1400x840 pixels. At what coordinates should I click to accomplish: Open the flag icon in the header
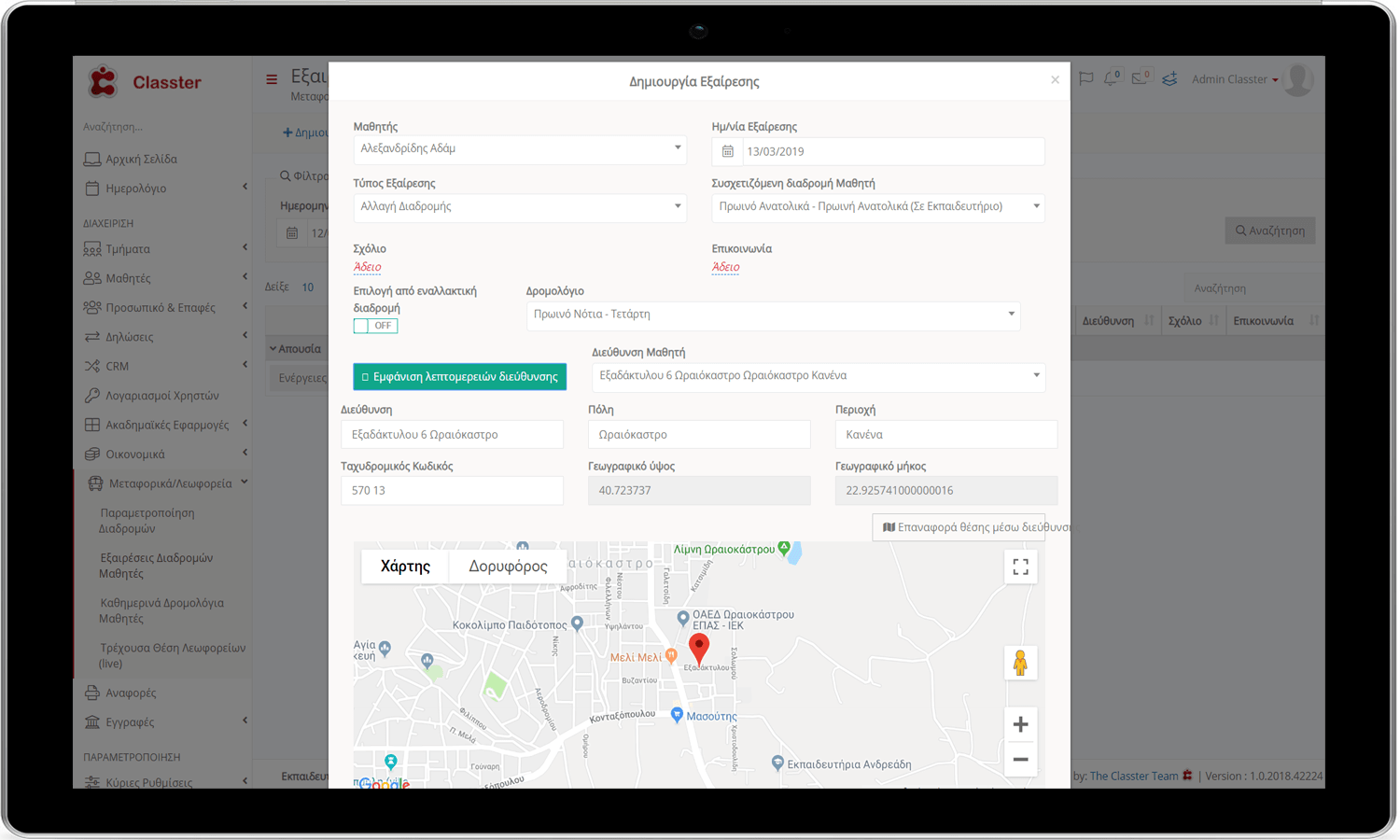(1086, 79)
